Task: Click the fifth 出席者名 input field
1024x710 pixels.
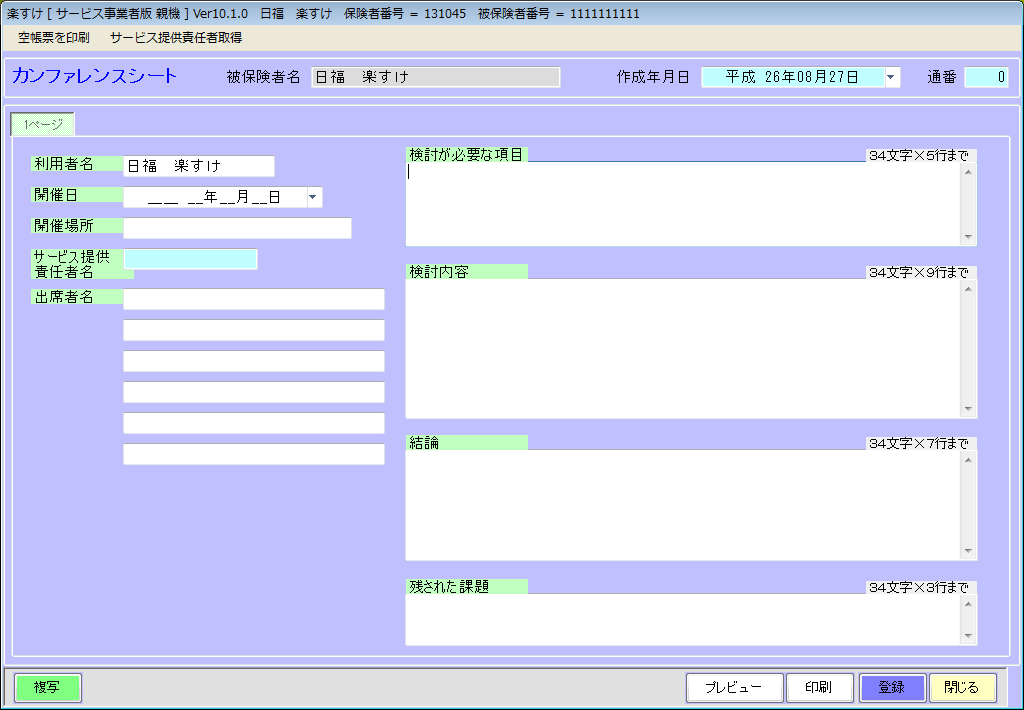Action: [253, 423]
